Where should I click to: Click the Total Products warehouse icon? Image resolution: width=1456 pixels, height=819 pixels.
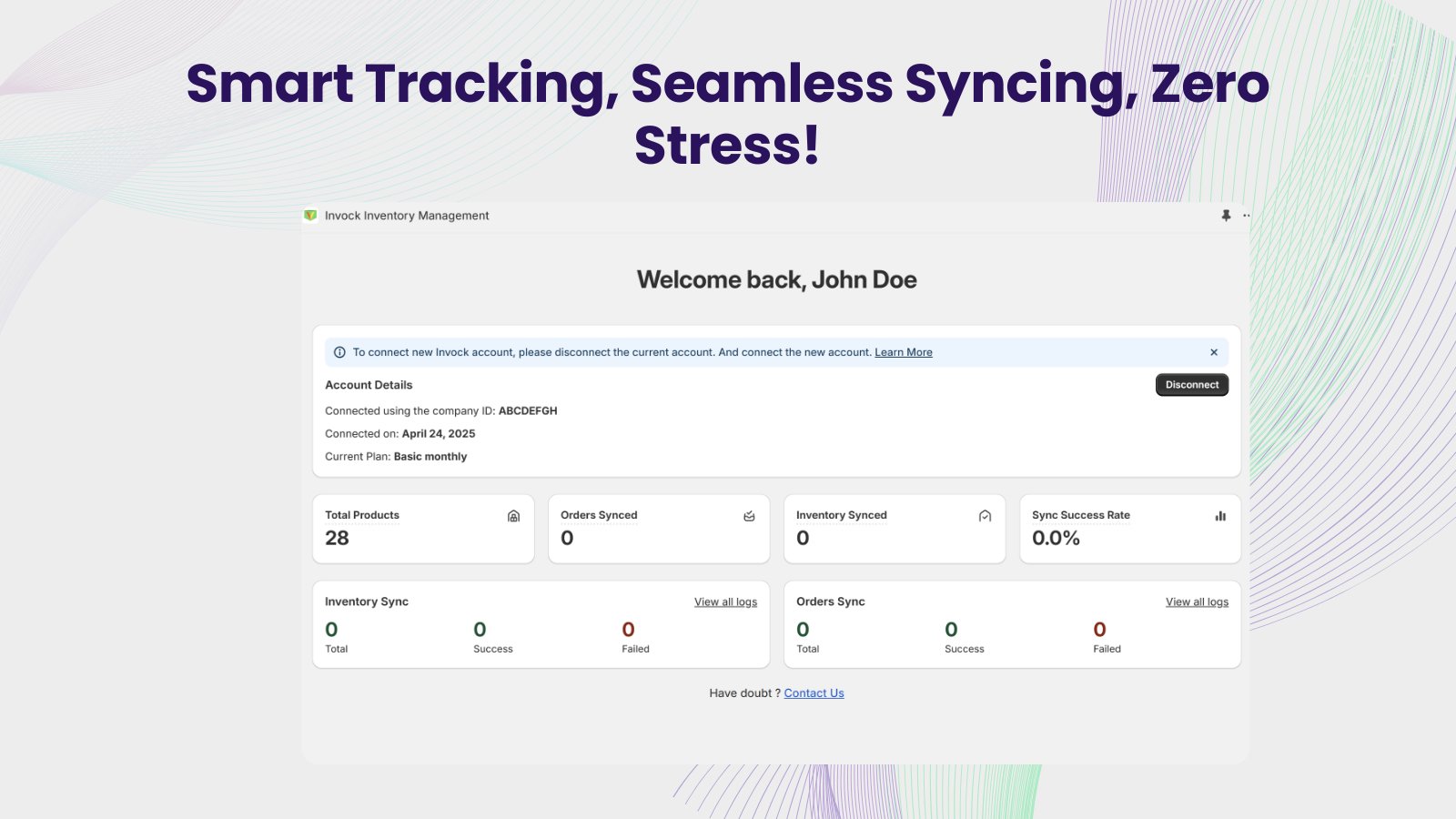pyautogui.click(x=513, y=516)
